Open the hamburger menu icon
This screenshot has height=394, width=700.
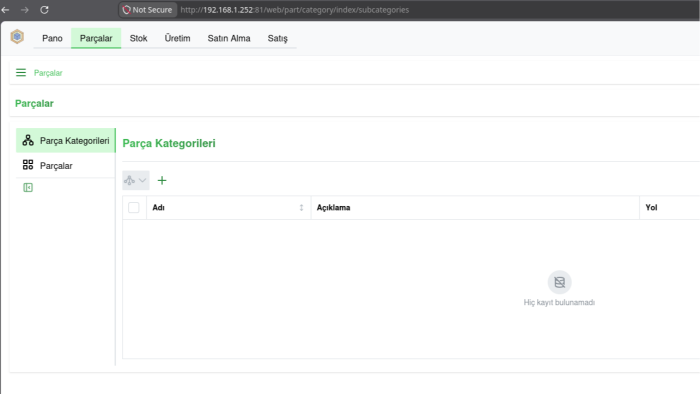(x=21, y=73)
